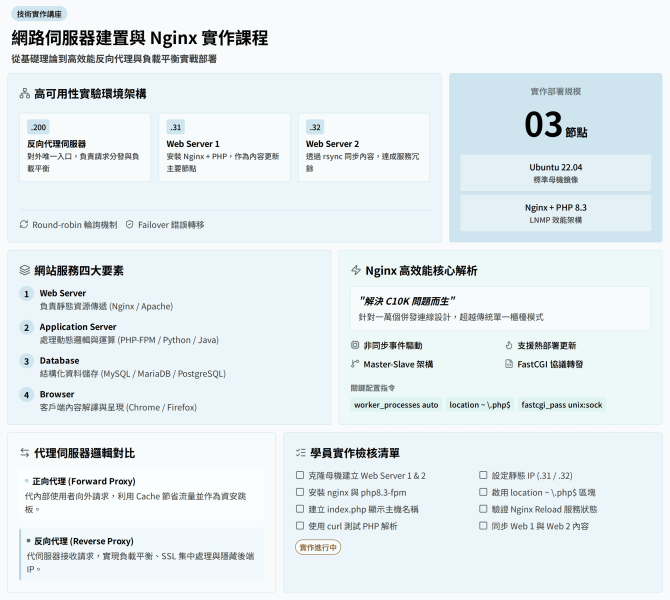Check 建立 index.php 顯示主機名稱
Screen dimensions: 670x600
[x=300, y=509]
